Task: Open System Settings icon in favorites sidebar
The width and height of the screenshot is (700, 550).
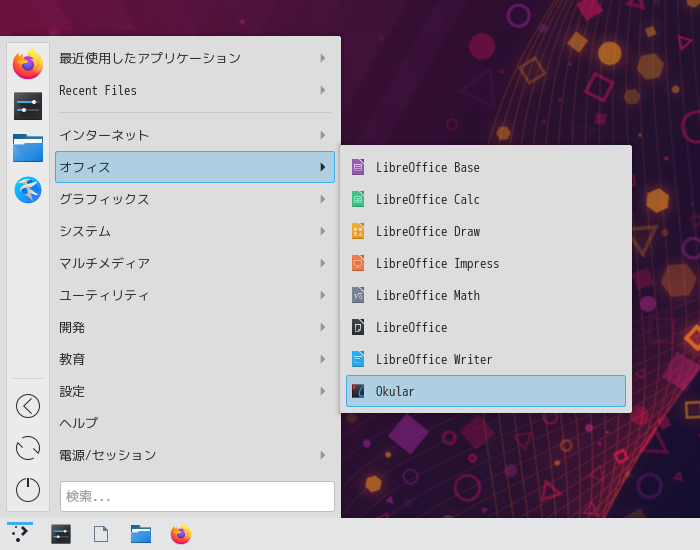Action: click(28, 106)
